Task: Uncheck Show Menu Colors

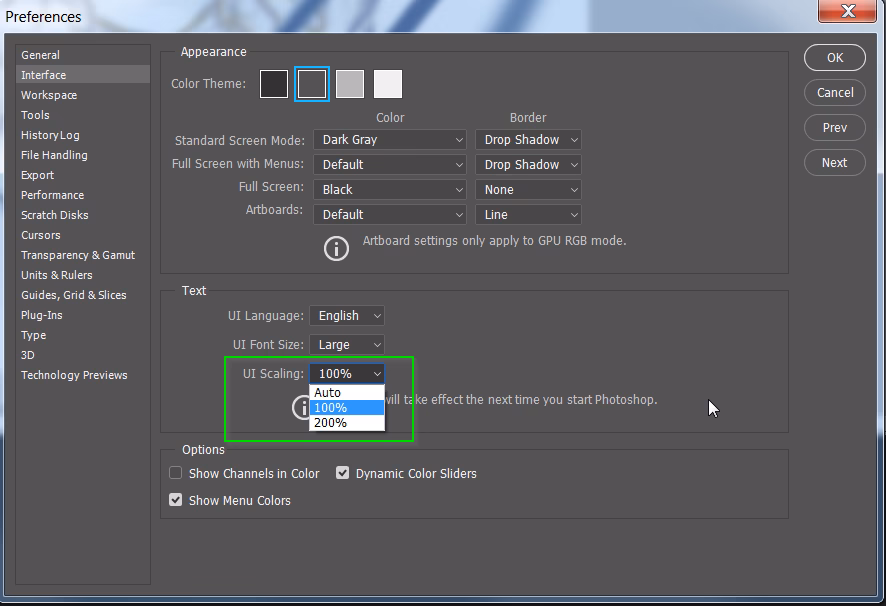Action: 175,499
